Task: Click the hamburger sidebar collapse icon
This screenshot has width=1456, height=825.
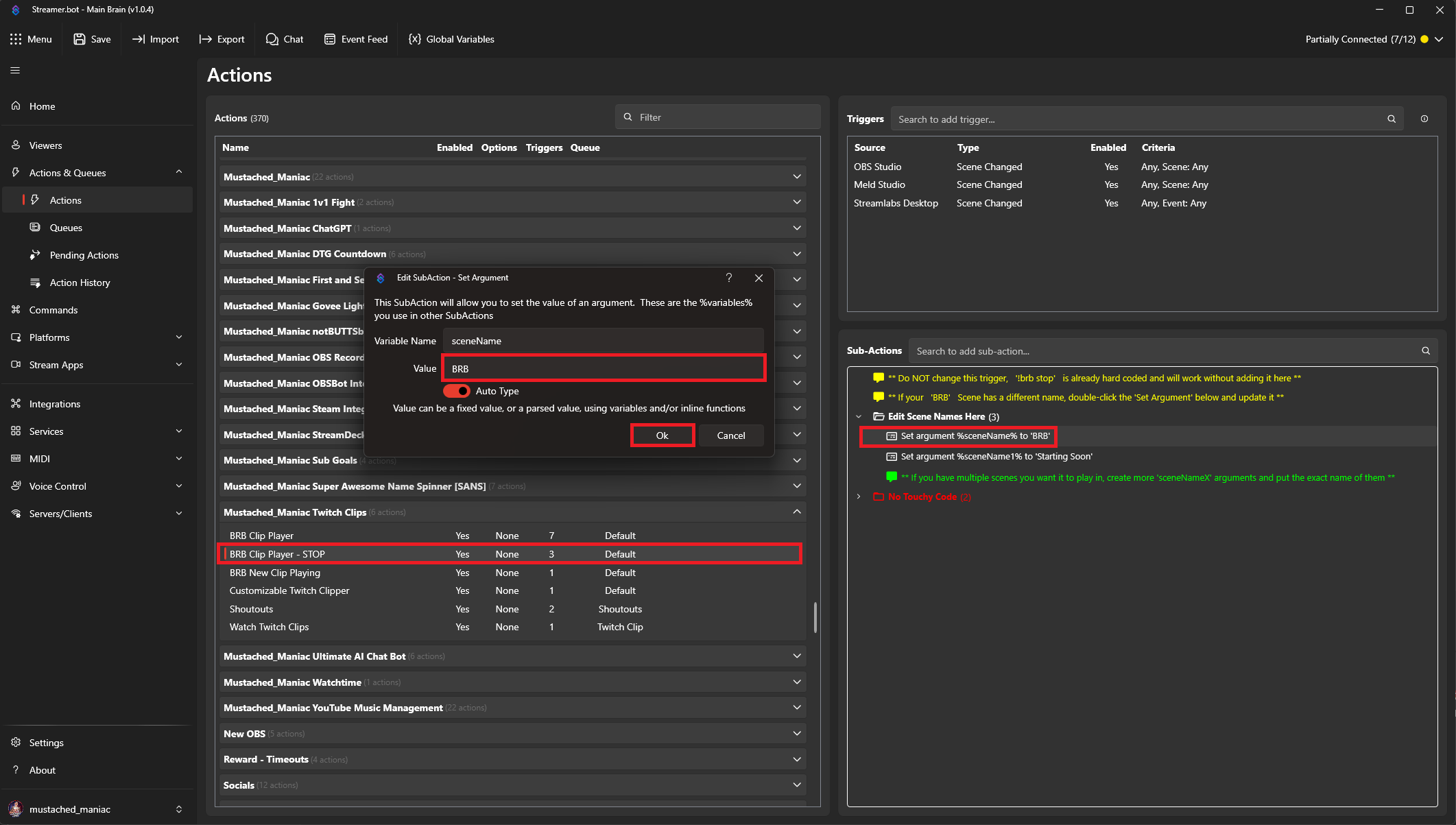Action: click(15, 70)
